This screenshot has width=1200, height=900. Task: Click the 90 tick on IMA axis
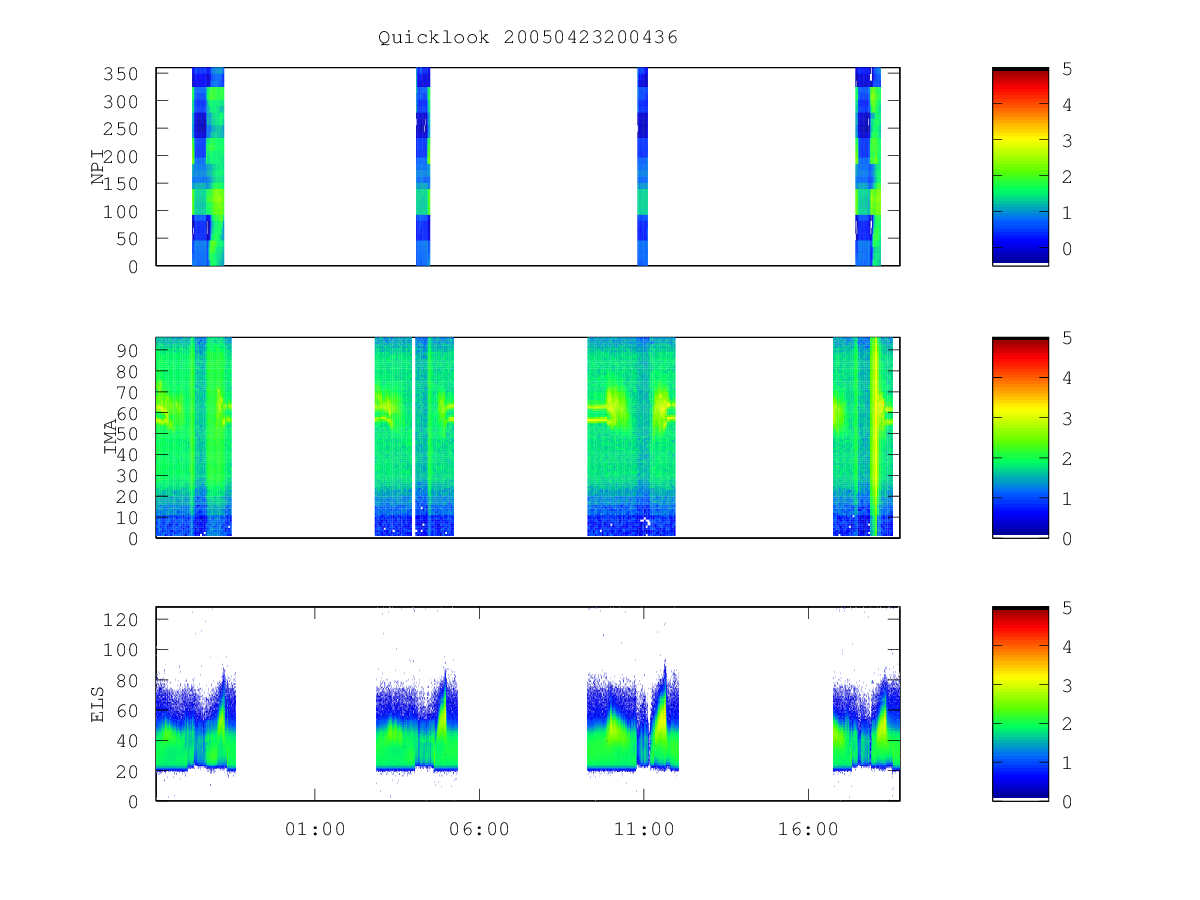tap(130, 350)
